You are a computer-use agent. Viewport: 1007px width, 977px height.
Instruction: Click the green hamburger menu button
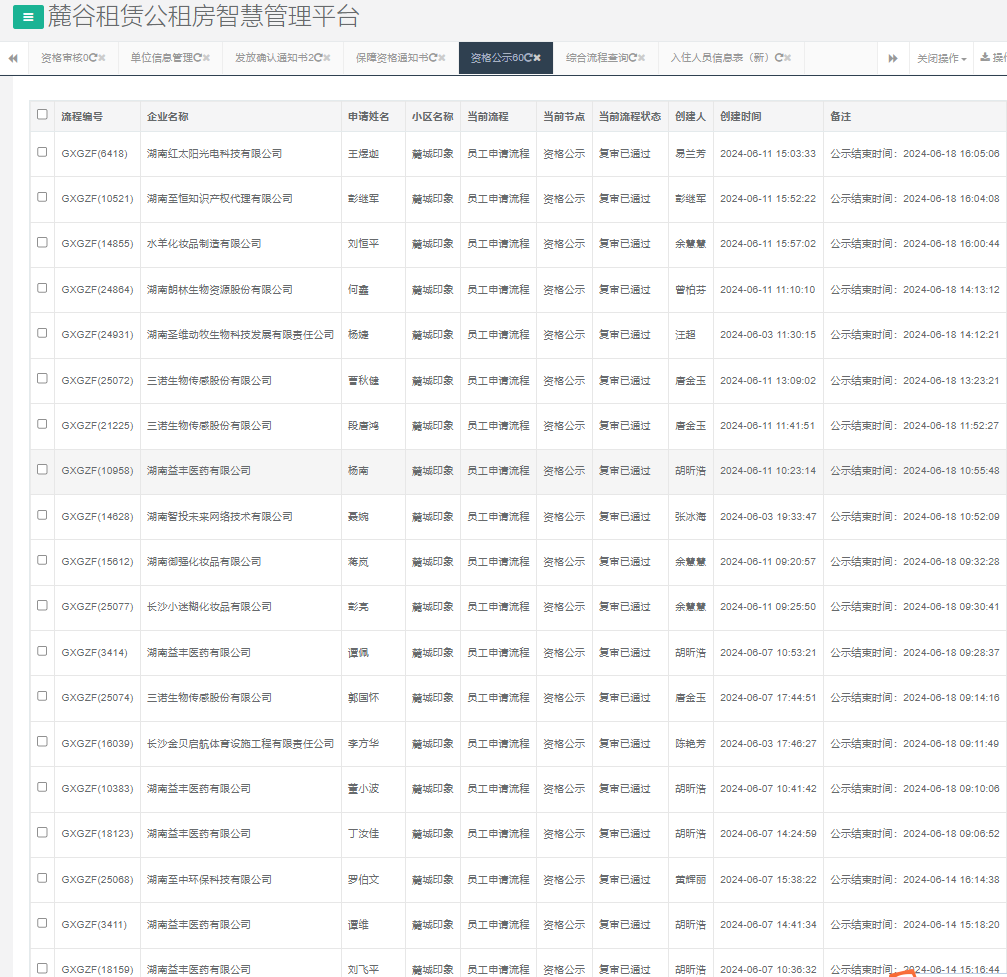[27, 17]
